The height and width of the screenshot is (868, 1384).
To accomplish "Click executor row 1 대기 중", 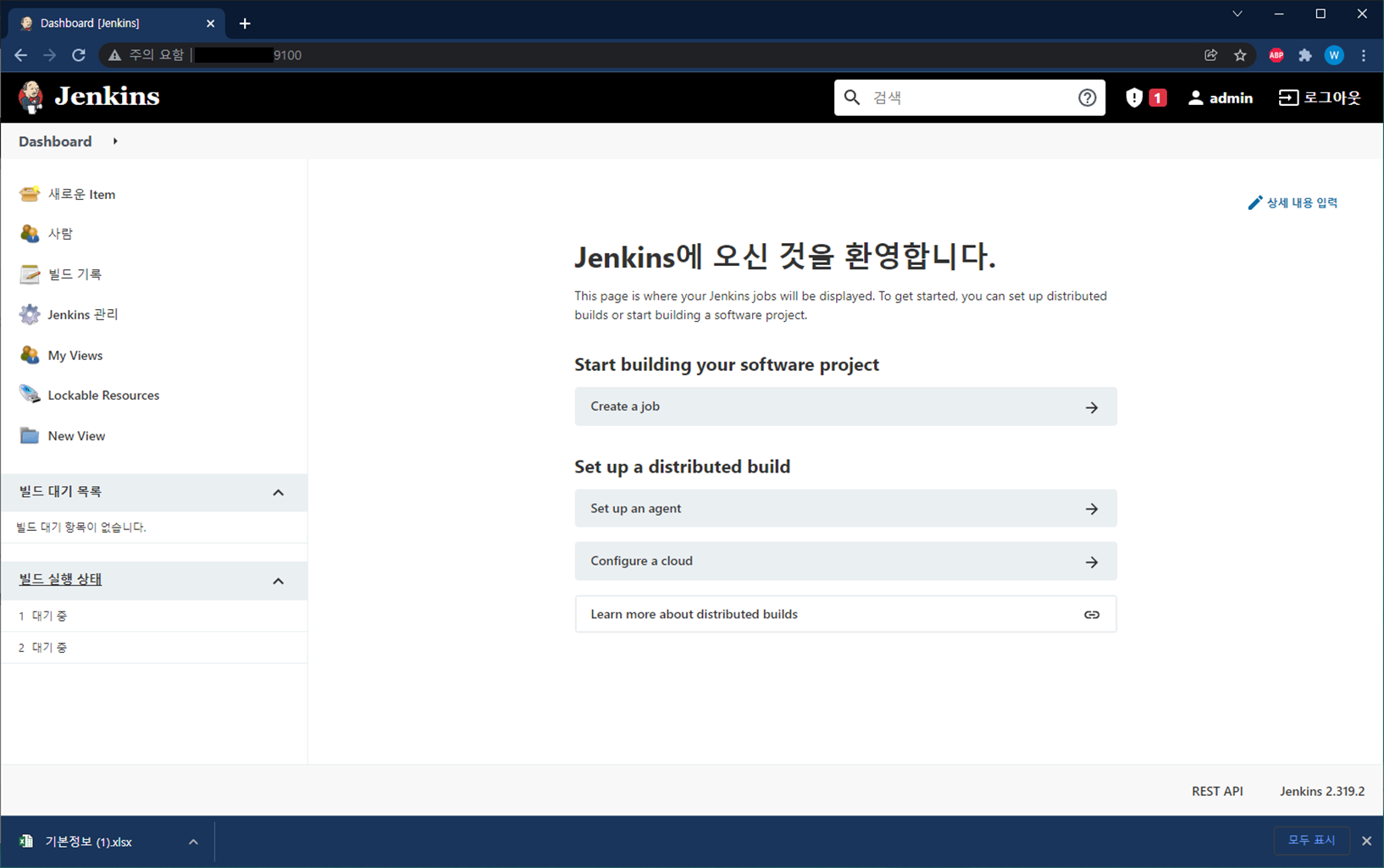I will tap(153, 616).
